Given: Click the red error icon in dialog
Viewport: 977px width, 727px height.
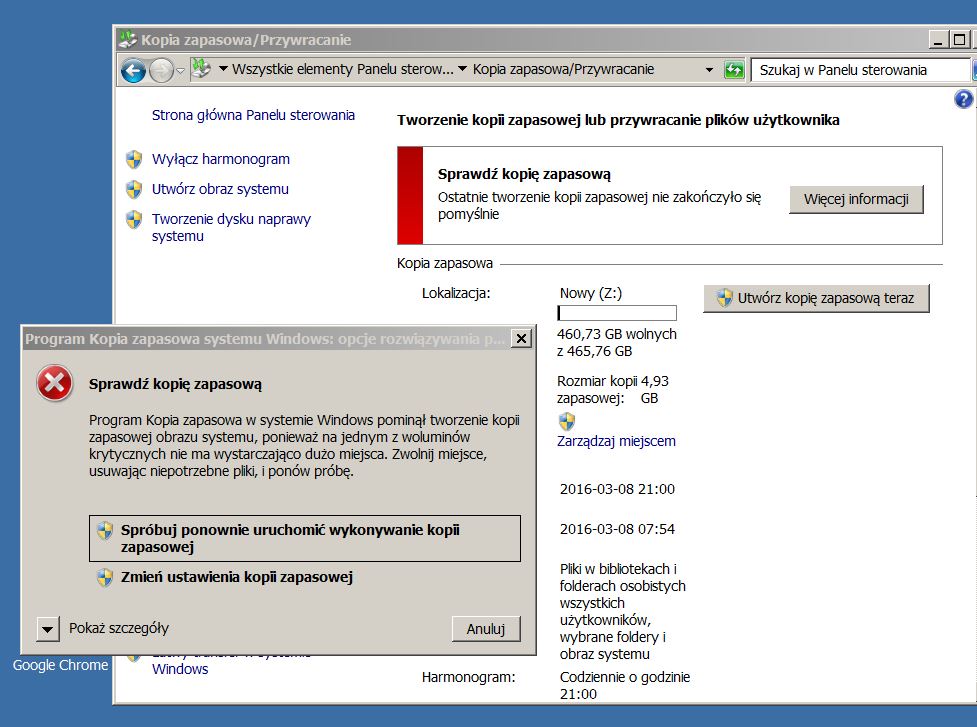Looking at the screenshot, I should (55, 383).
